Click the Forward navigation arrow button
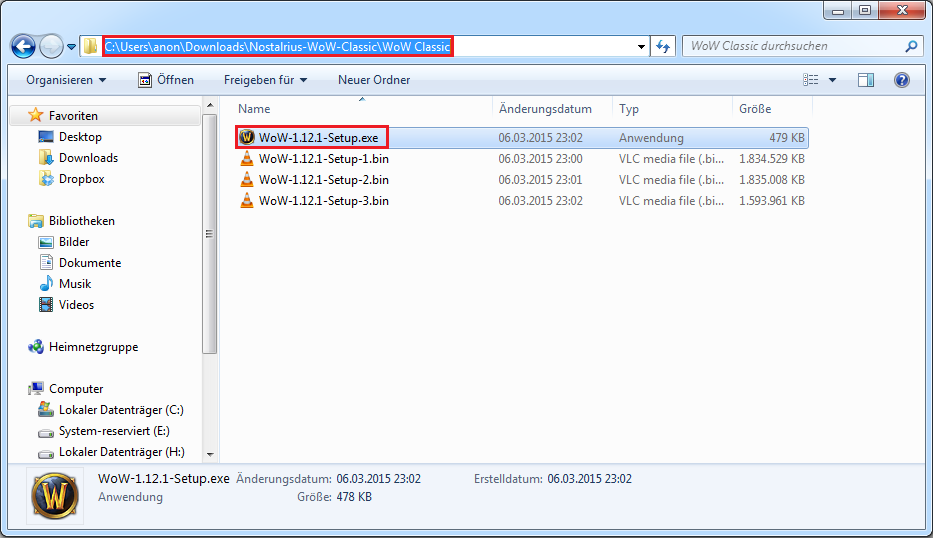 [x=51, y=46]
